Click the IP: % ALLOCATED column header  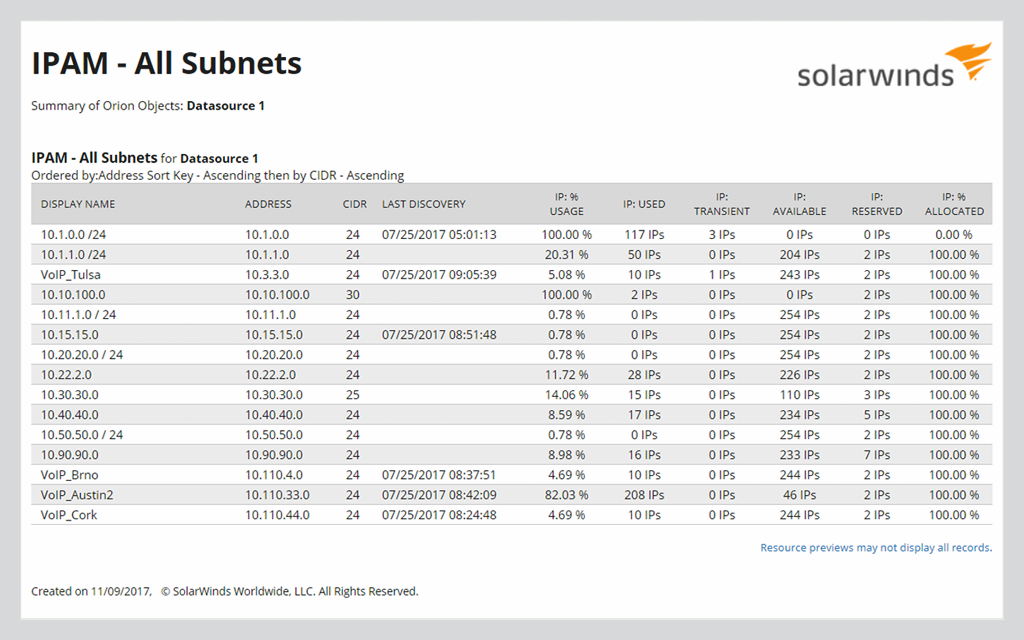[x=954, y=204]
